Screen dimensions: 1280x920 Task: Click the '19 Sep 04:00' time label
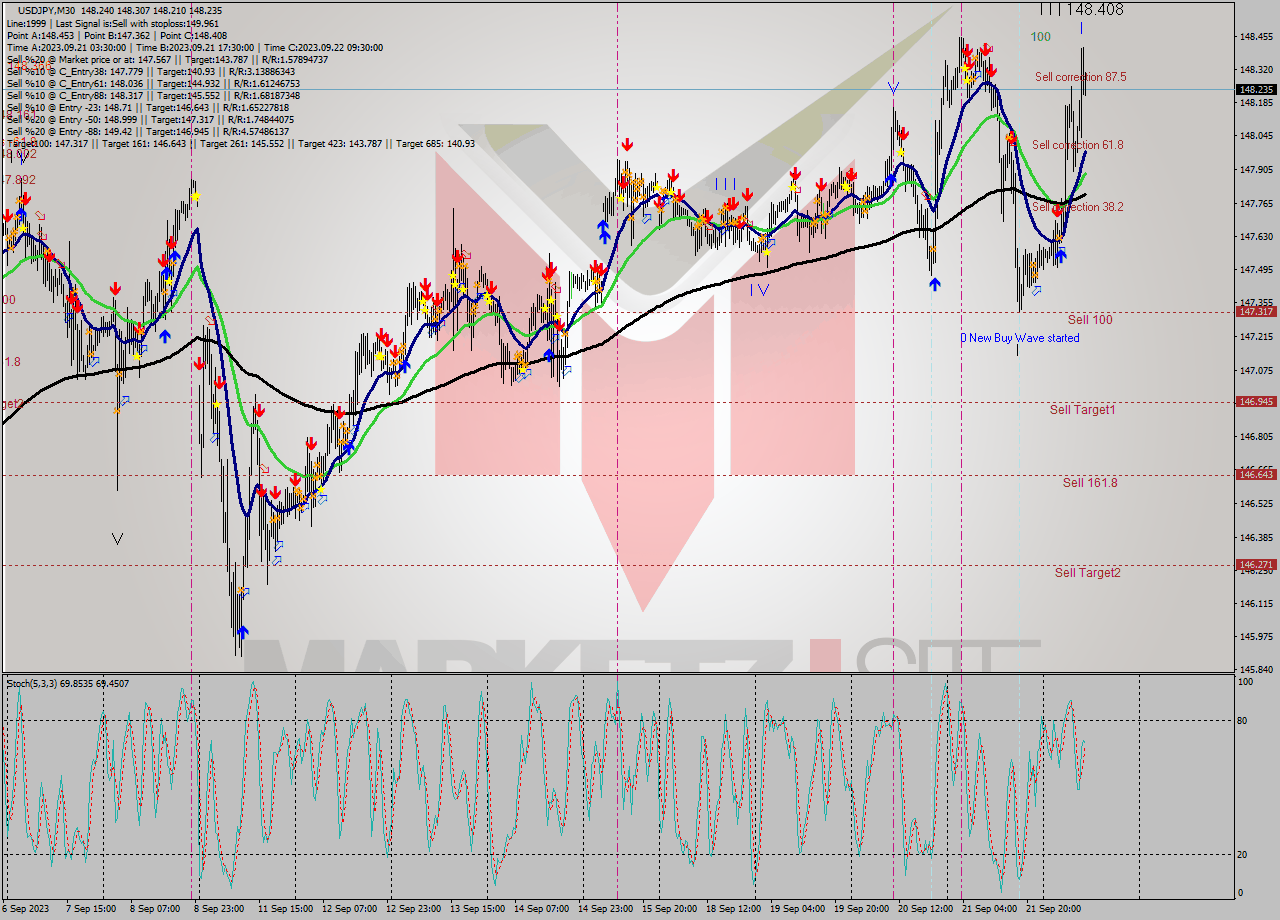(x=798, y=909)
